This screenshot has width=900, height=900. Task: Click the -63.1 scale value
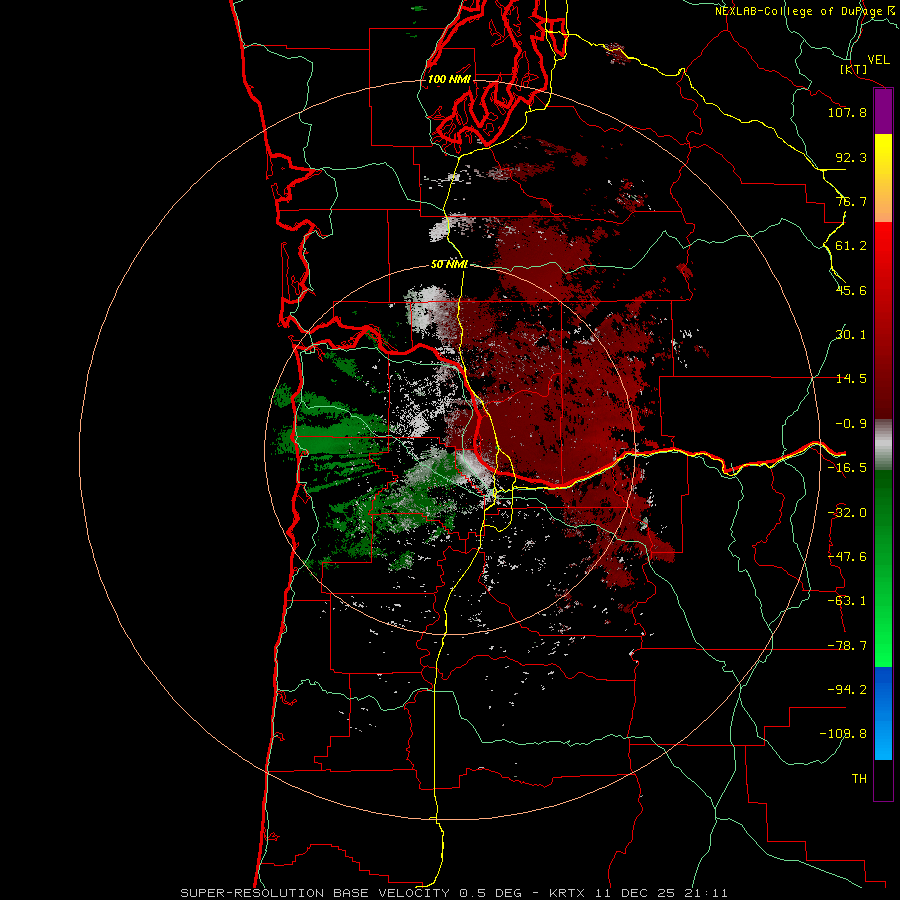[847, 601]
